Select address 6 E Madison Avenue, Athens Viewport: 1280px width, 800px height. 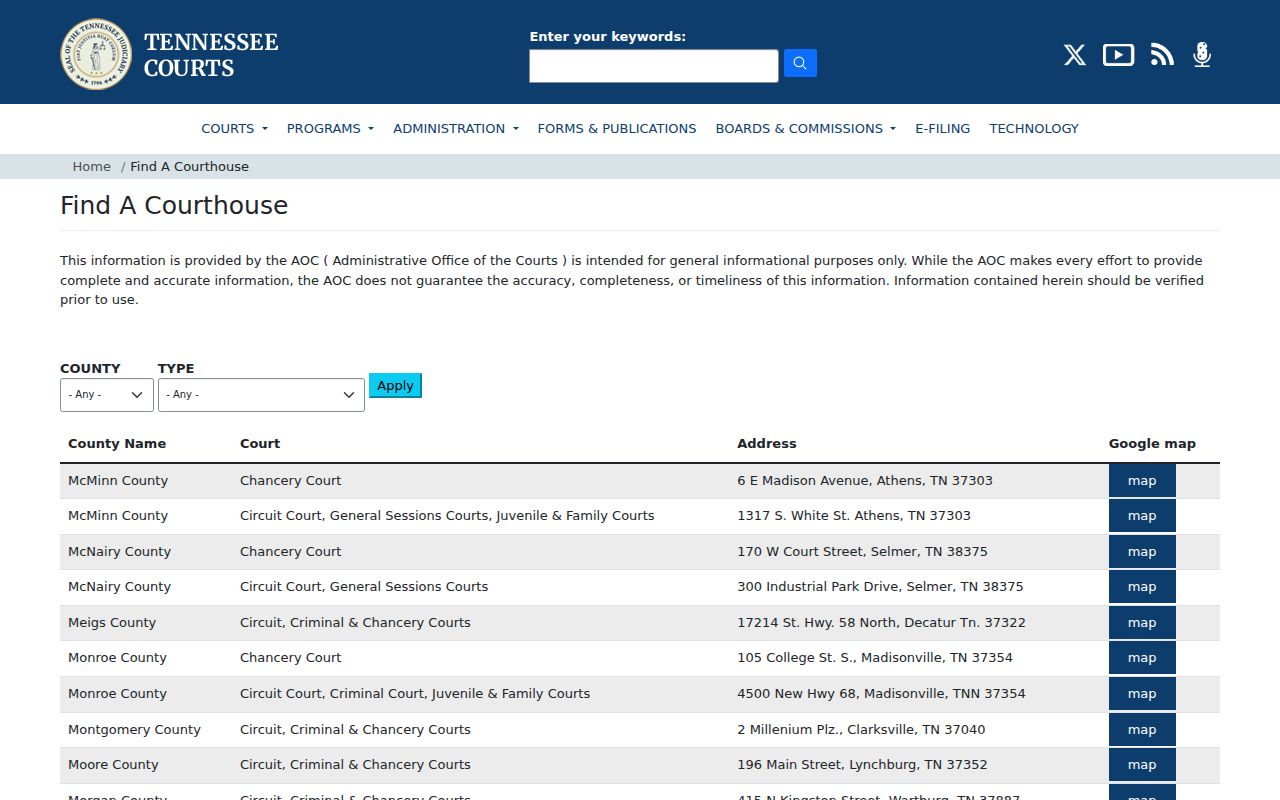coord(865,481)
